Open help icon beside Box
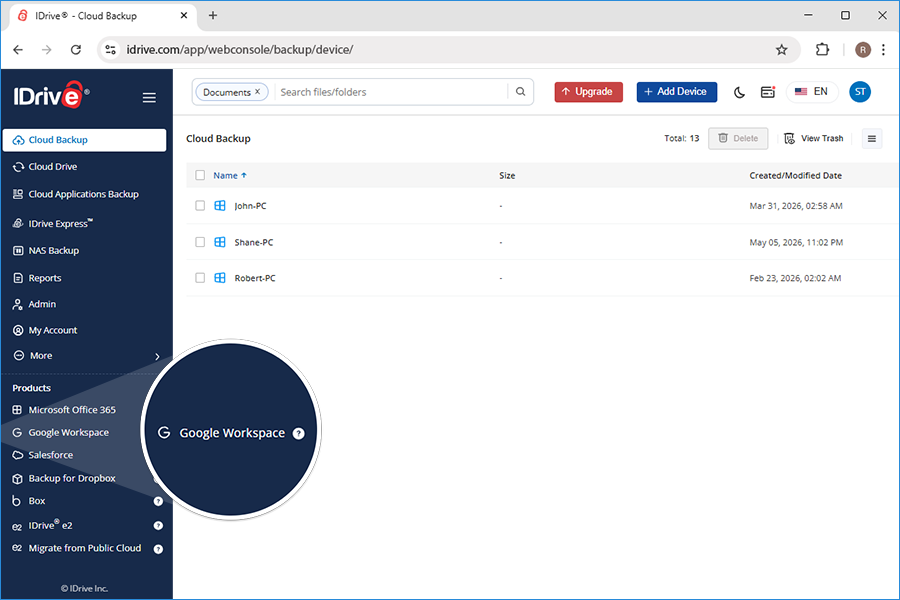Screen dimensions: 900x600 pyautogui.click(x=158, y=501)
